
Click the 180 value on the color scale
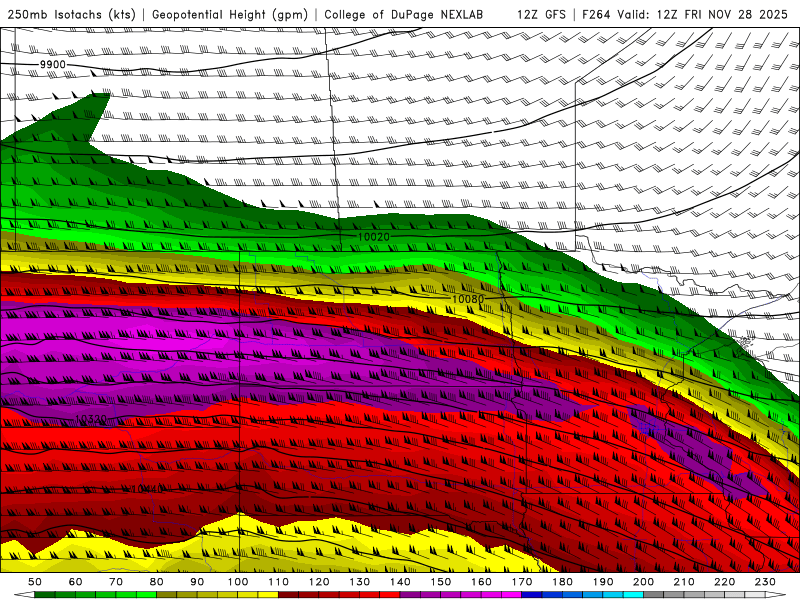(562, 582)
